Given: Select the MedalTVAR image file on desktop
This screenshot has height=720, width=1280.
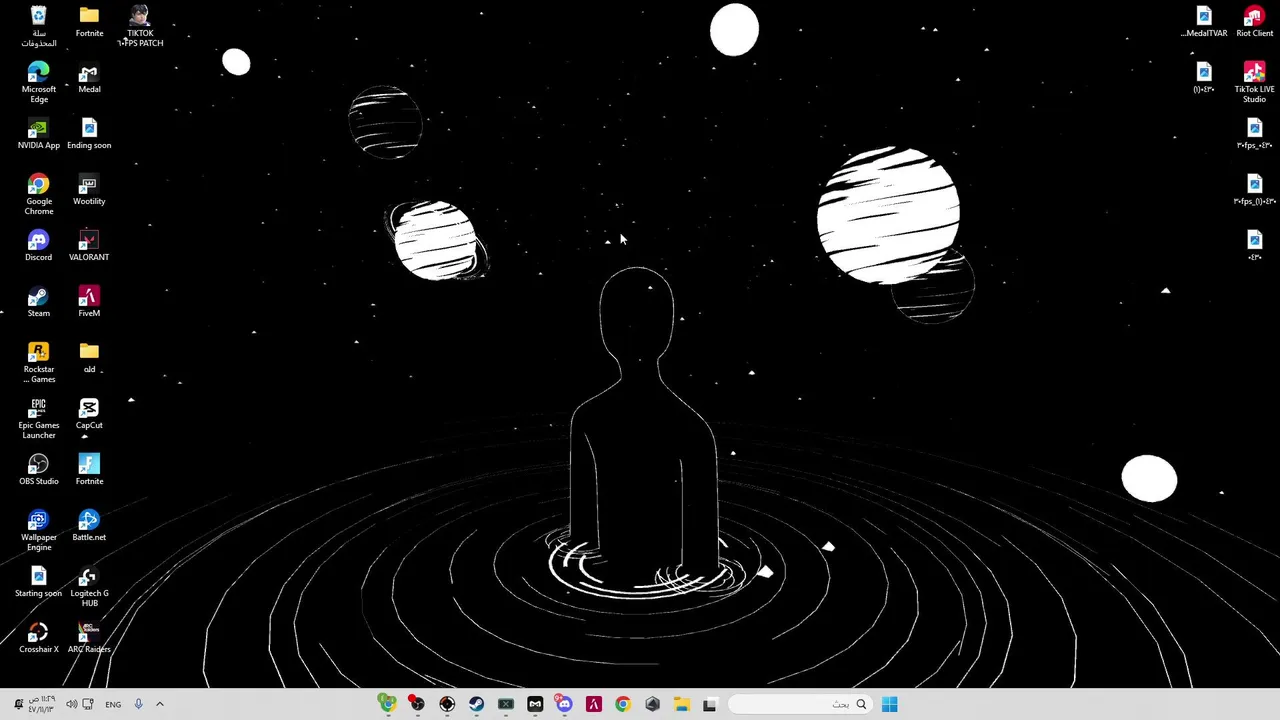Looking at the screenshot, I should pyautogui.click(x=1204, y=22).
